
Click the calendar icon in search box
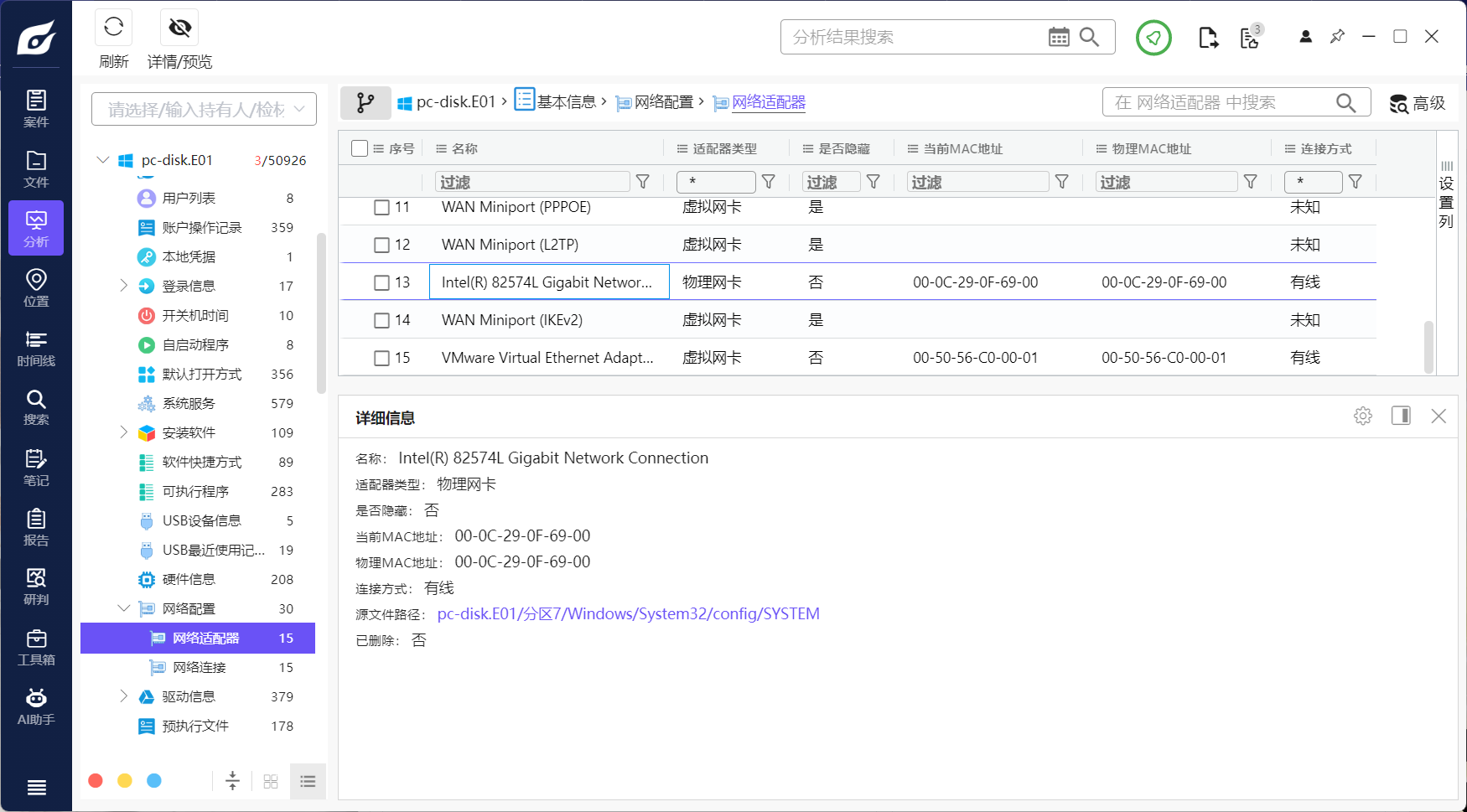pos(1059,37)
